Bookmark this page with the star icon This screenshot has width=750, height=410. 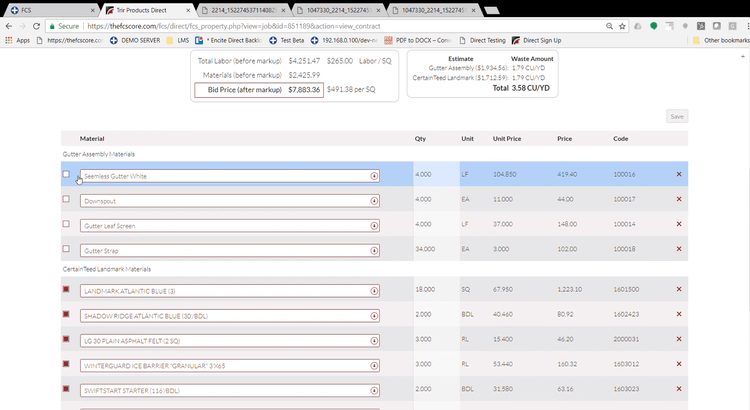point(622,26)
